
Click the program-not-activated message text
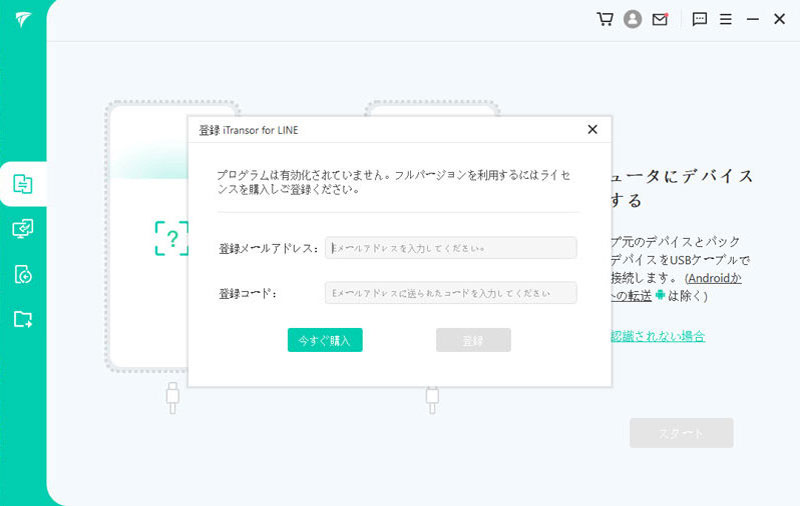pos(393,182)
